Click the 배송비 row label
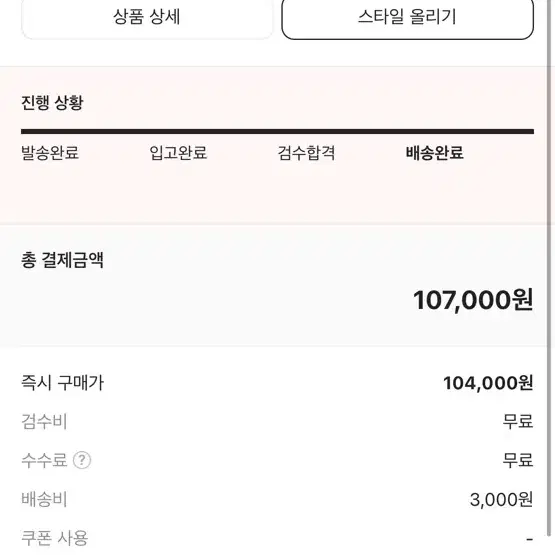Screen dimensions: 555x555 pyautogui.click(x=44, y=499)
